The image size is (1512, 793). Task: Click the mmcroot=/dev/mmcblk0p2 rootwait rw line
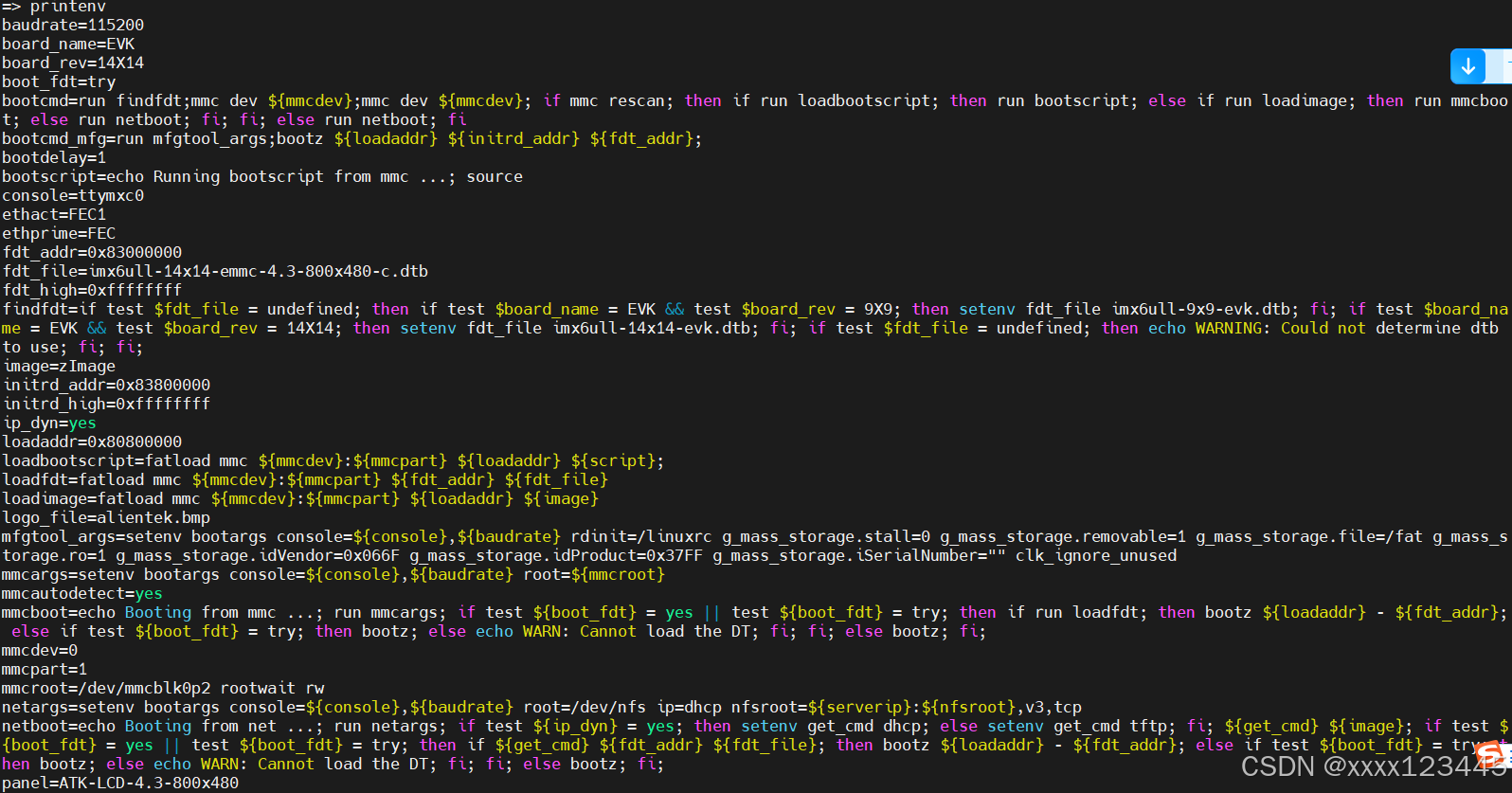[x=163, y=688]
